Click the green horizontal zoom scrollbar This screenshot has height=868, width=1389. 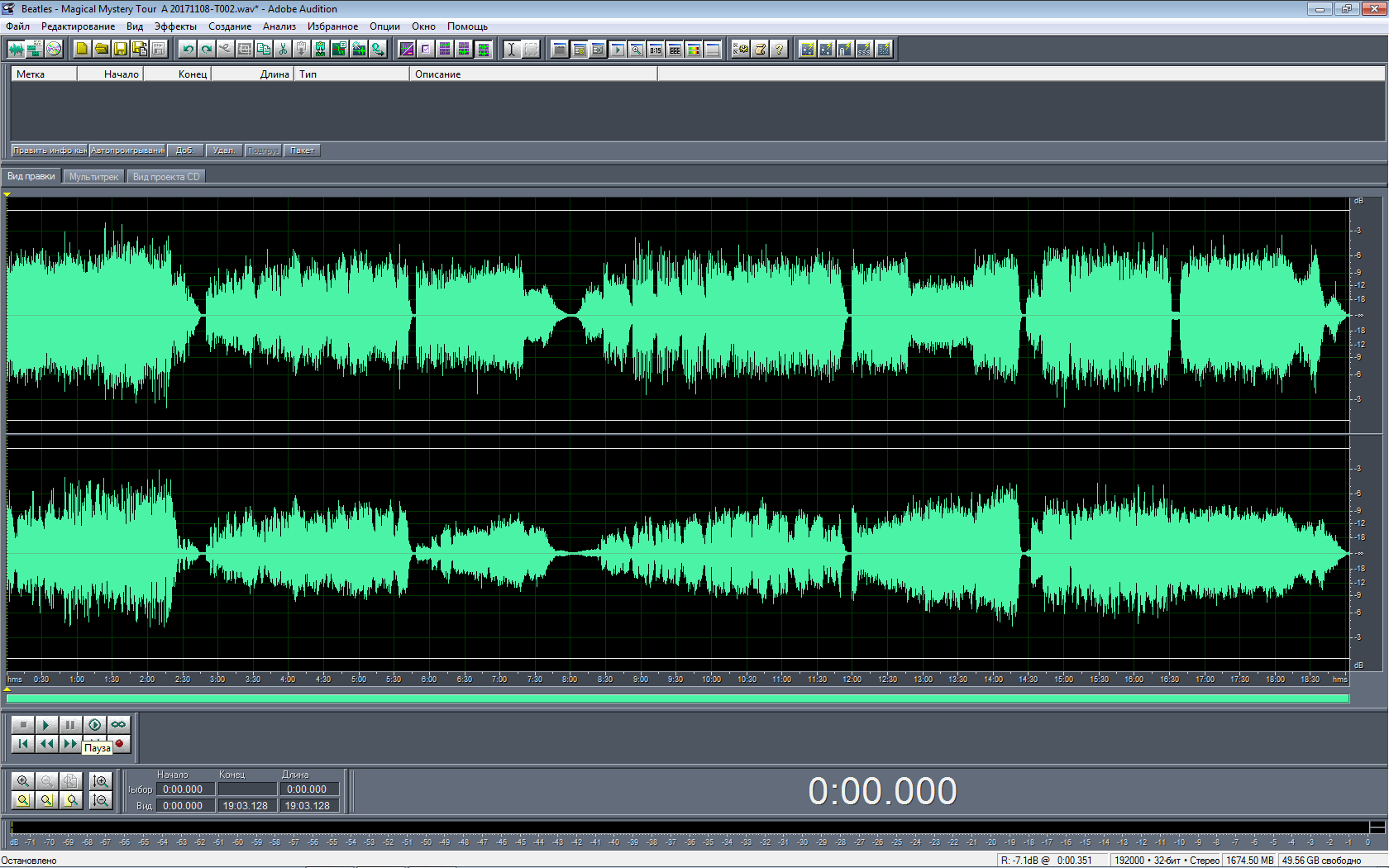(678, 699)
